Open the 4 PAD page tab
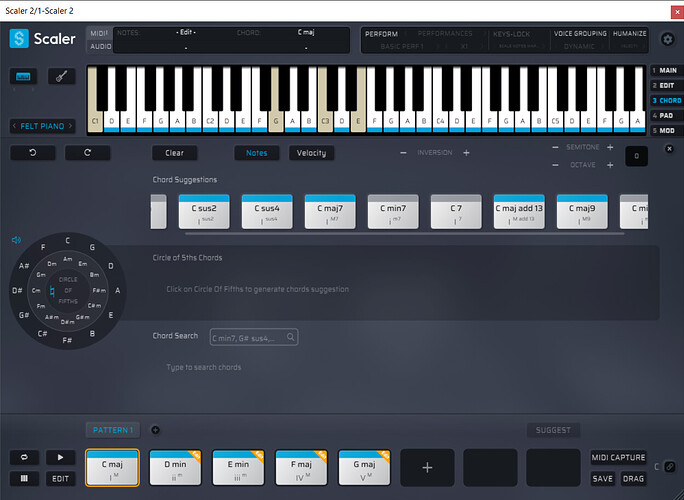The height and width of the screenshot is (500, 684). (x=667, y=116)
